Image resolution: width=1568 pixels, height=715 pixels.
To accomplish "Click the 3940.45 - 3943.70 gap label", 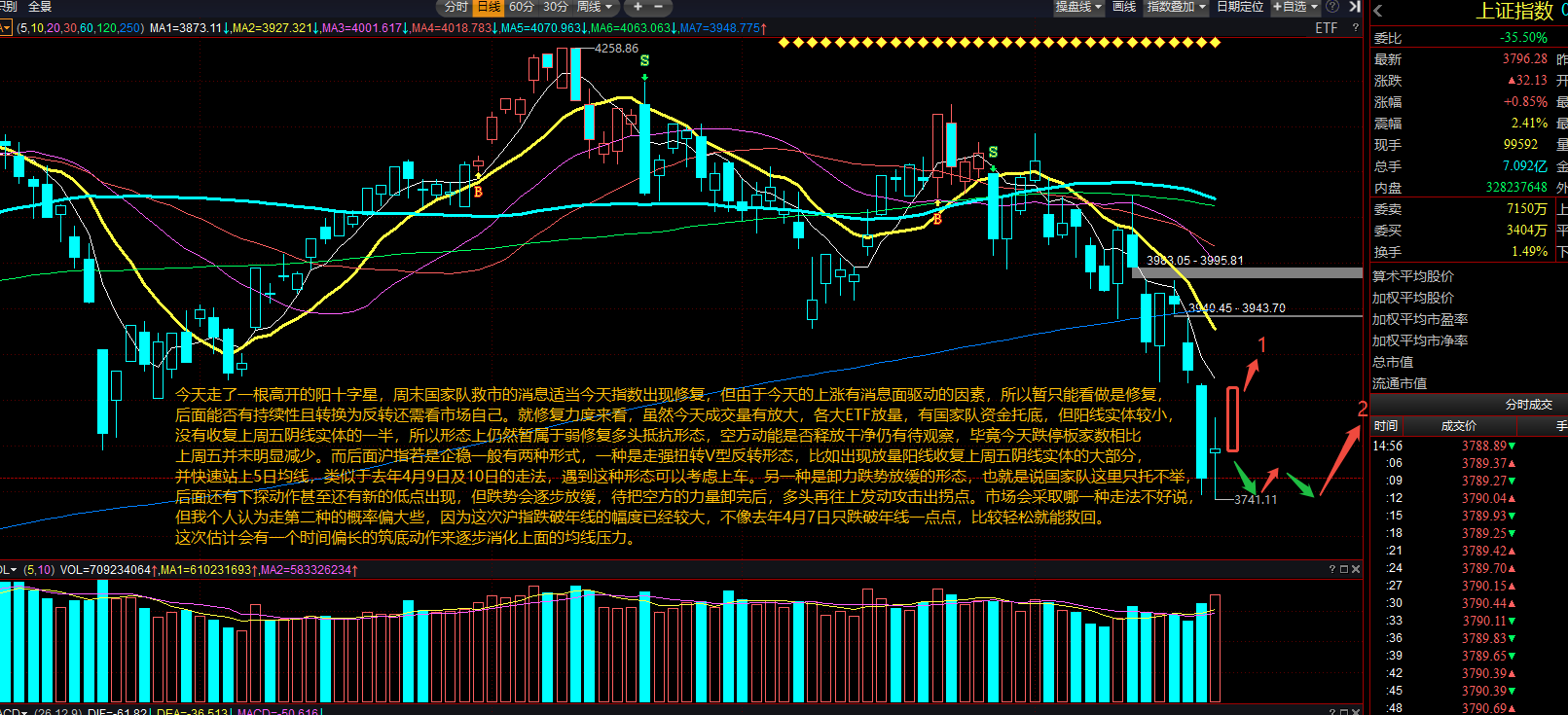I will coord(1236,308).
